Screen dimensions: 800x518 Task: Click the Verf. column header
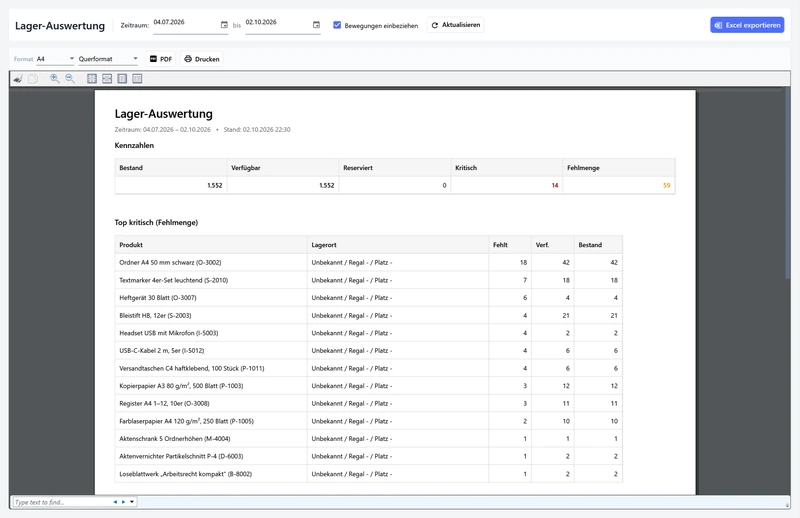pyautogui.click(x=553, y=245)
